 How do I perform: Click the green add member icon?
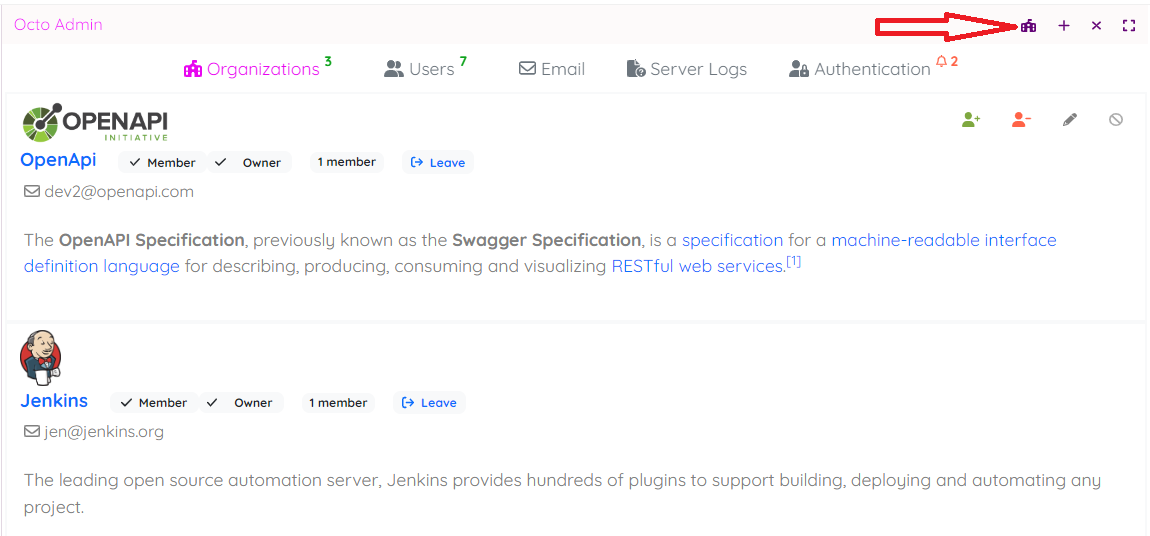[971, 120]
